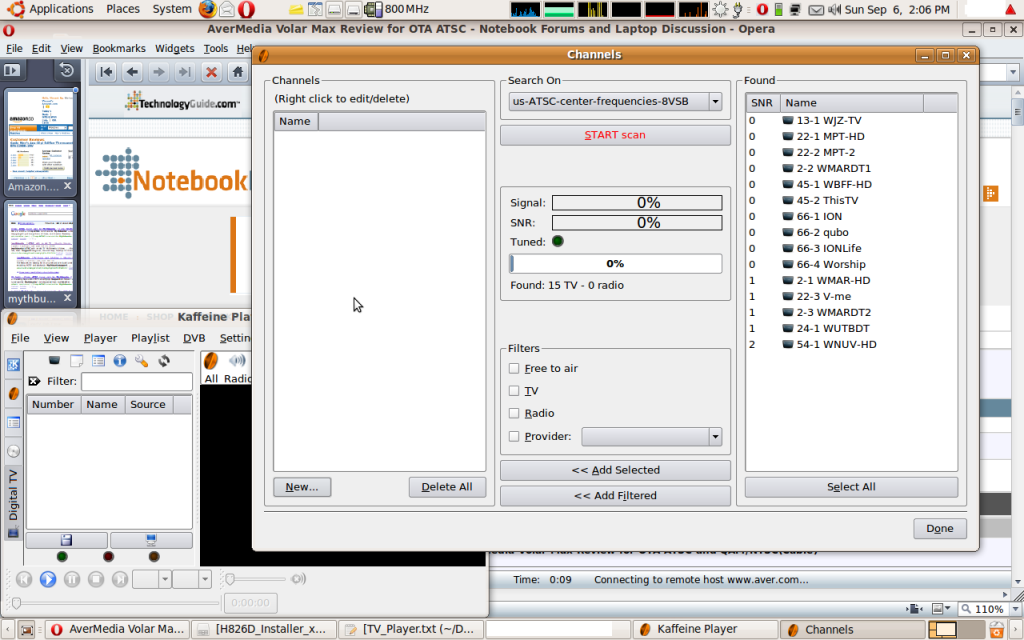This screenshot has width=1024, height=640.
Task: Click the floppy disk record button in Kaffeine
Action: 66,540
